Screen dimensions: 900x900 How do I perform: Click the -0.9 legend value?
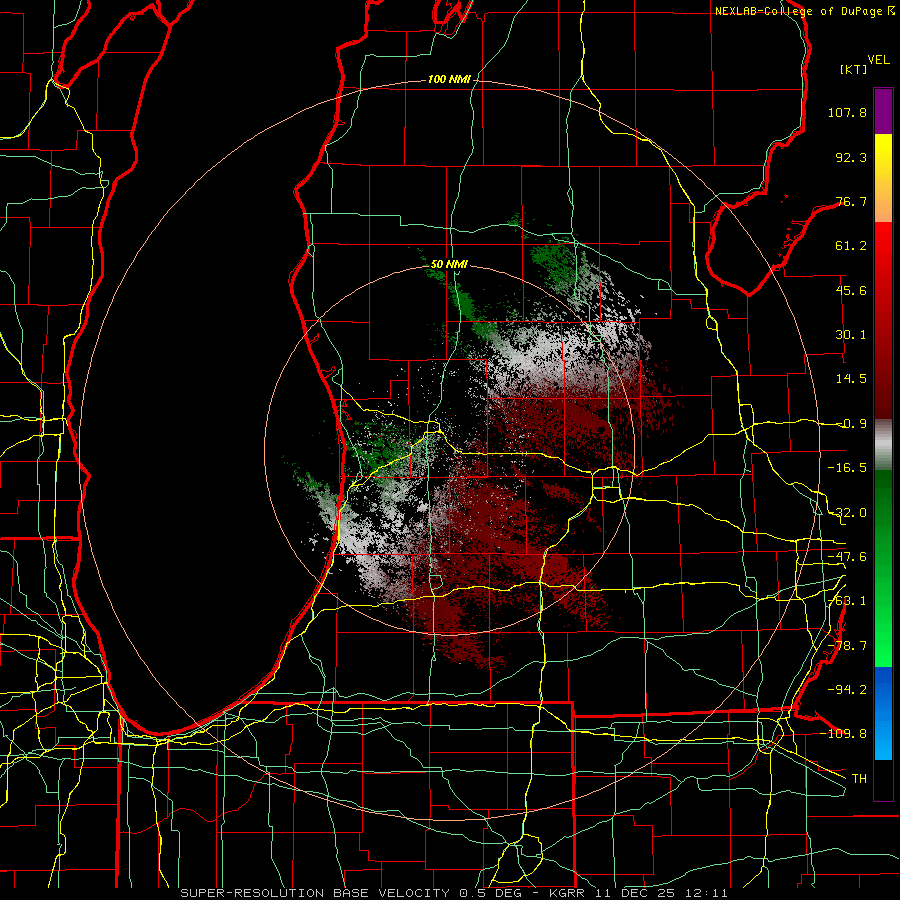pos(851,424)
